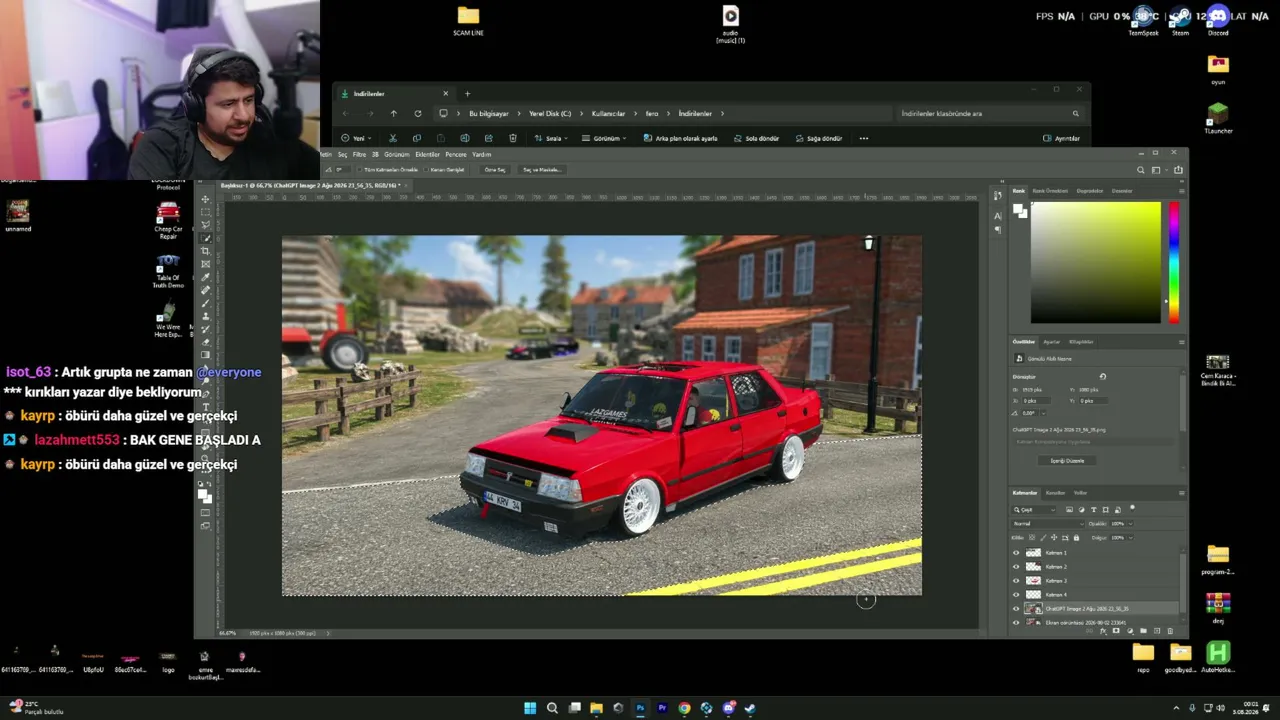Open the Yardım menu in Photoshop
The image size is (1280, 720).
point(482,155)
